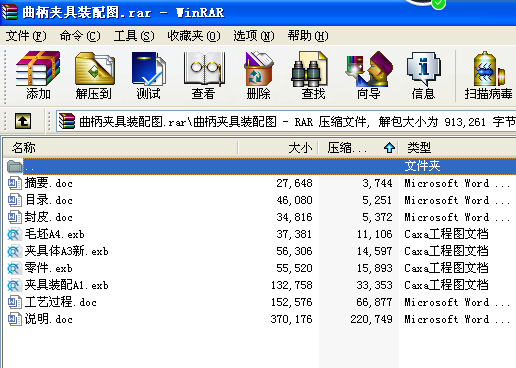Viewport: 516px width, 368px height.
Task: Click the Caxa icon of 夹具装配A1.exb
Action: (14, 285)
